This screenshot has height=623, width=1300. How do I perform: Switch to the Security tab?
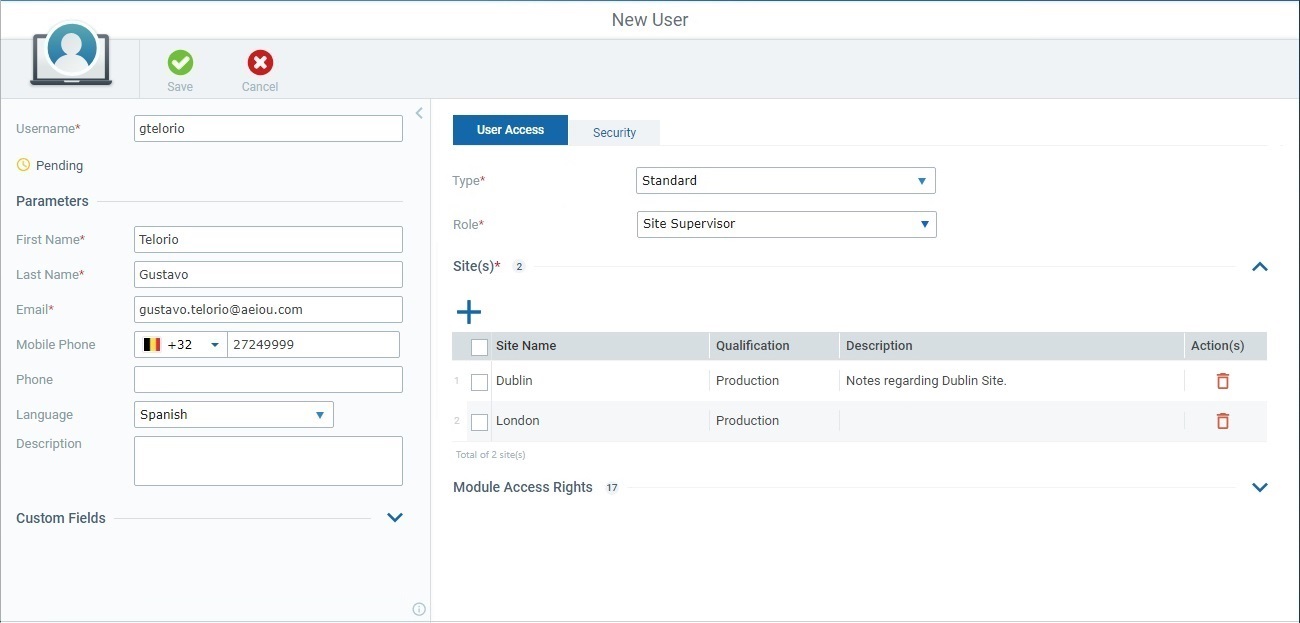point(614,131)
